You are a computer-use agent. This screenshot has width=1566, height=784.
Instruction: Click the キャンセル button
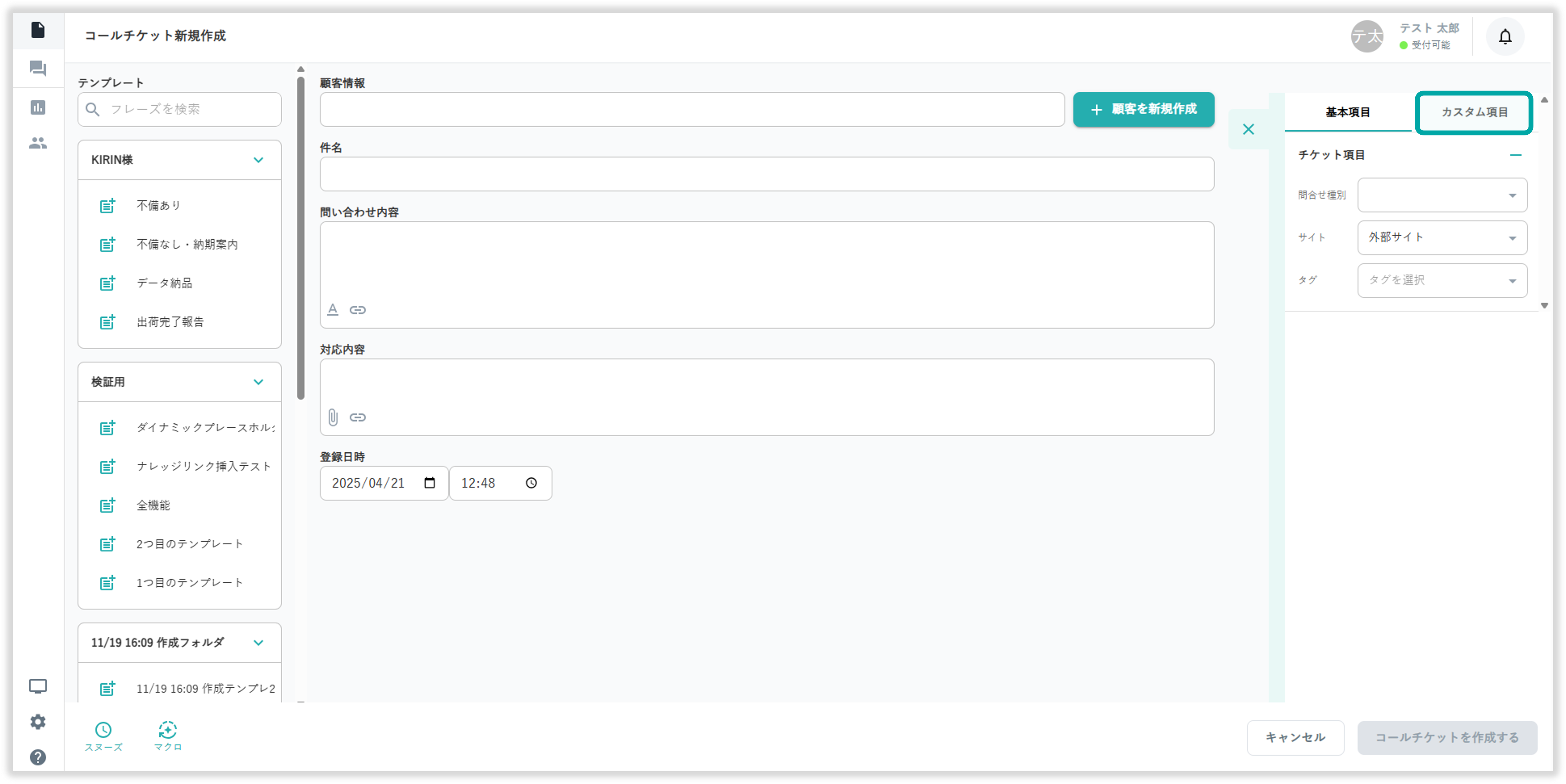pyautogui.click(x=1295, y=737)
